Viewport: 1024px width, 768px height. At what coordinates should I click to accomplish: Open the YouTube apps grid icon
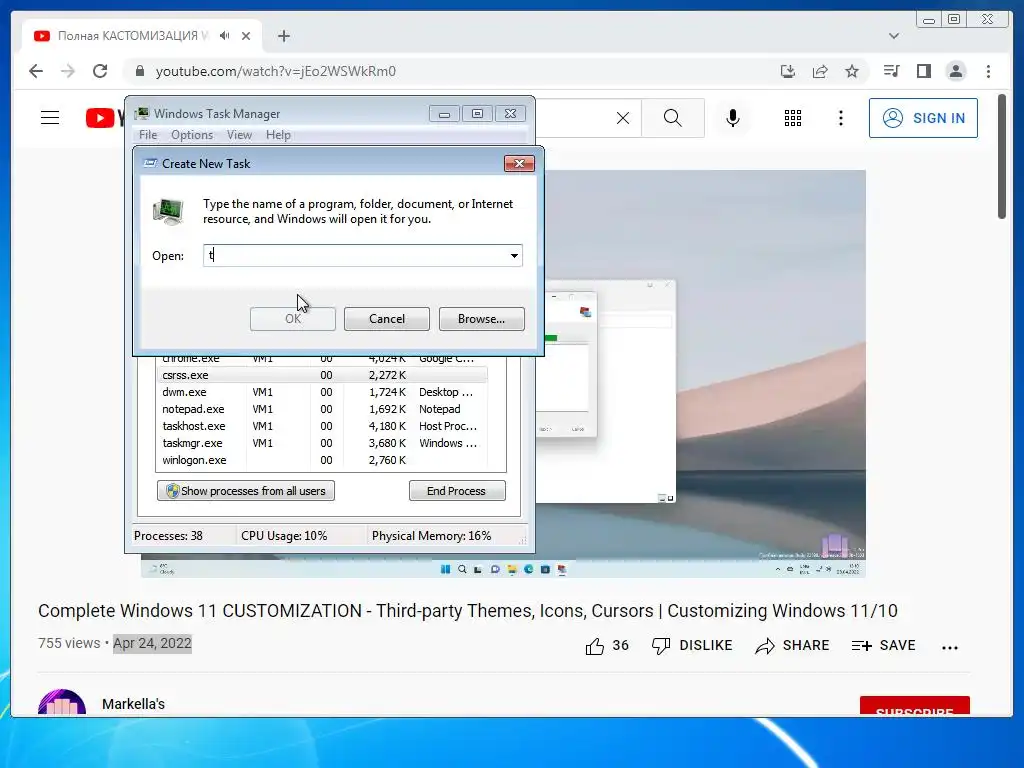click(793, 118)
